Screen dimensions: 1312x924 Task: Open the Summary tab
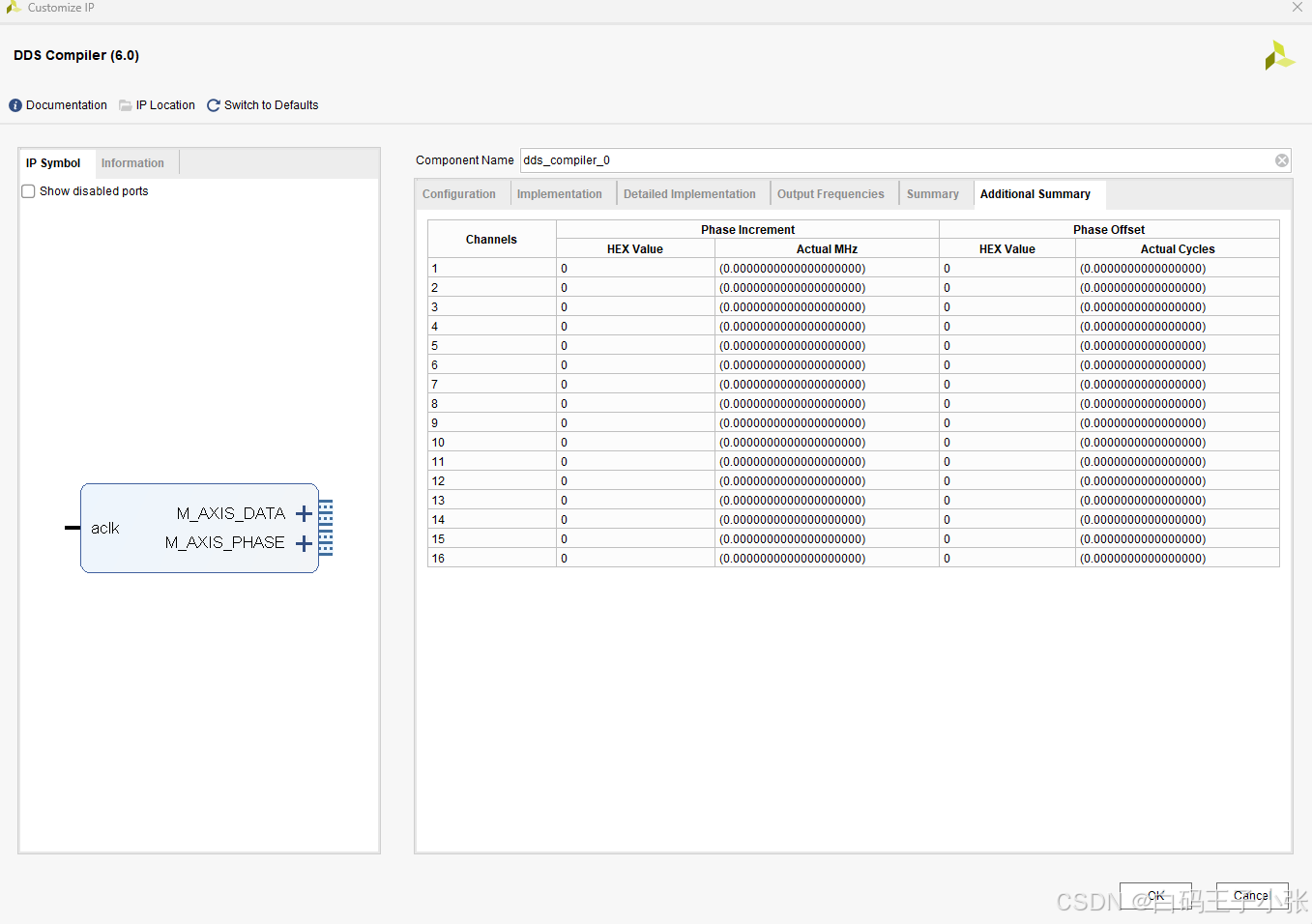(x=933, y=194)
